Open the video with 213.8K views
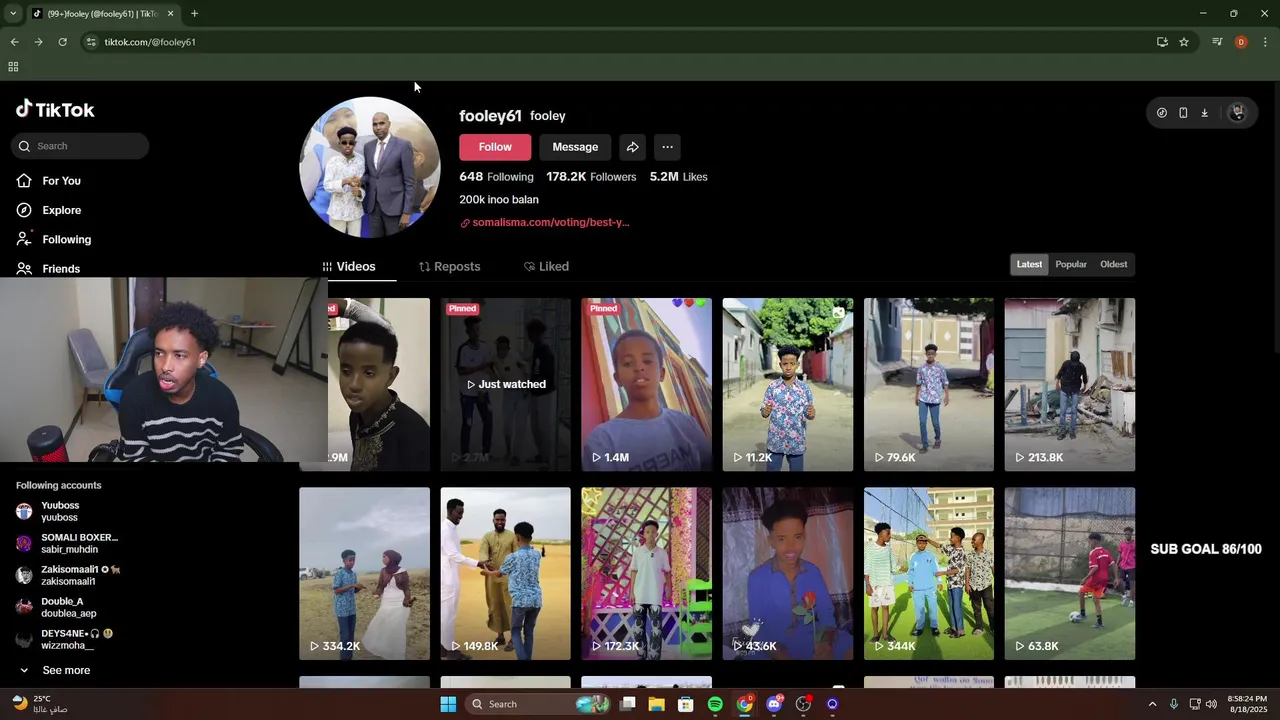1280x720 pixels. [x=1070, y=384]
